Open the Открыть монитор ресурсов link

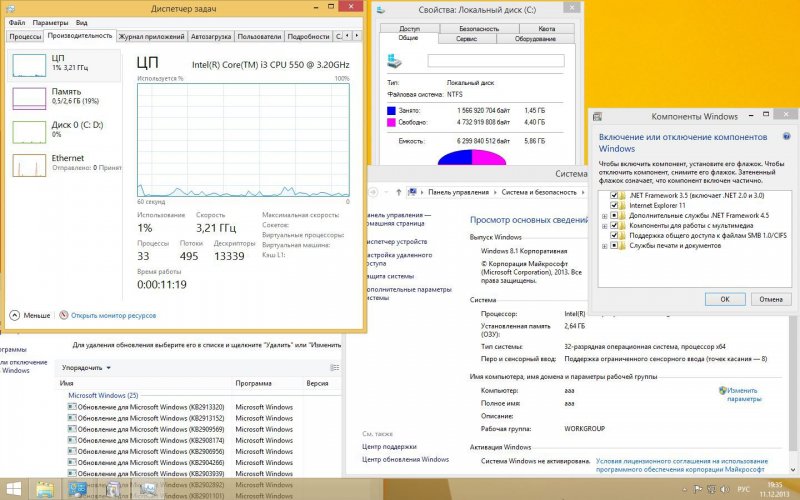(113, 315)
